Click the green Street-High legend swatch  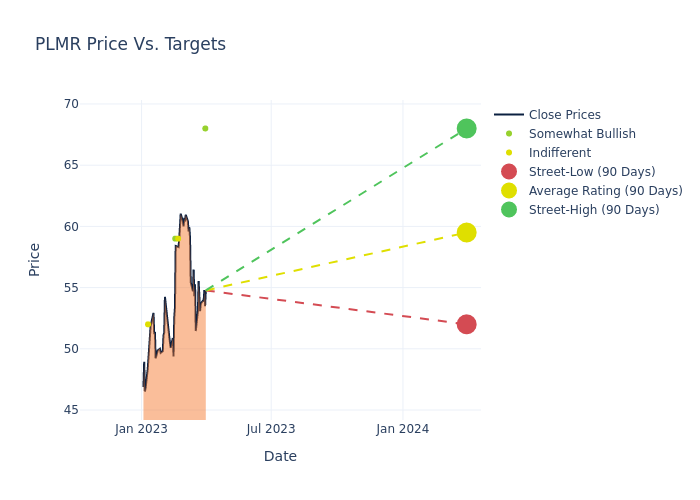pos(509,210)
